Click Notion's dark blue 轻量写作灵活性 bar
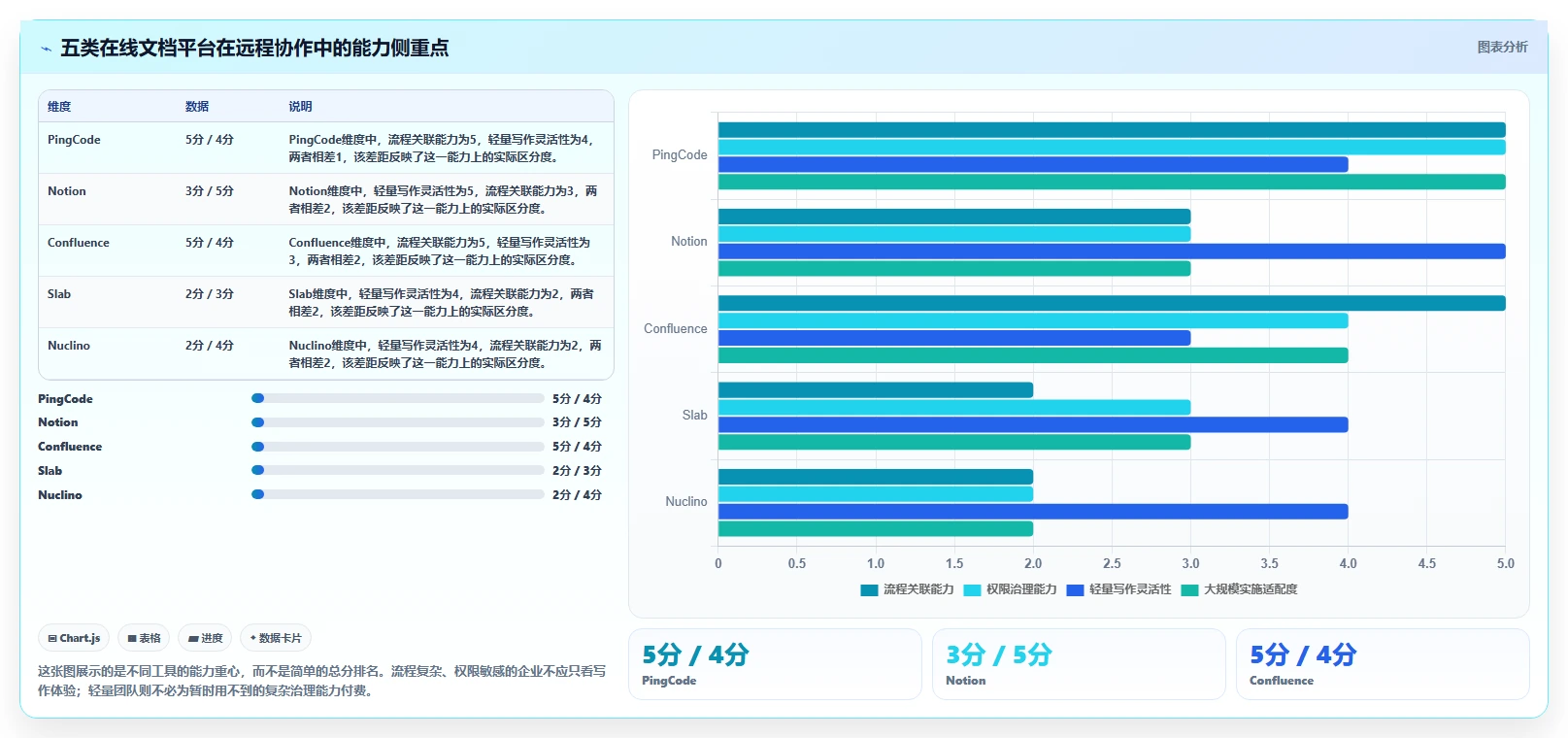Image resolution: width=1568 pixels, height=738 pixels. click(x=1112, y=252)
